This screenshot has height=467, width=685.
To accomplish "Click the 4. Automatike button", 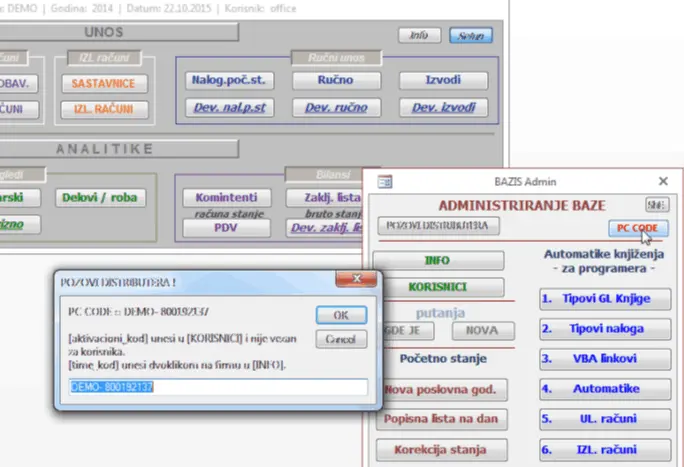I will [595, 390].
